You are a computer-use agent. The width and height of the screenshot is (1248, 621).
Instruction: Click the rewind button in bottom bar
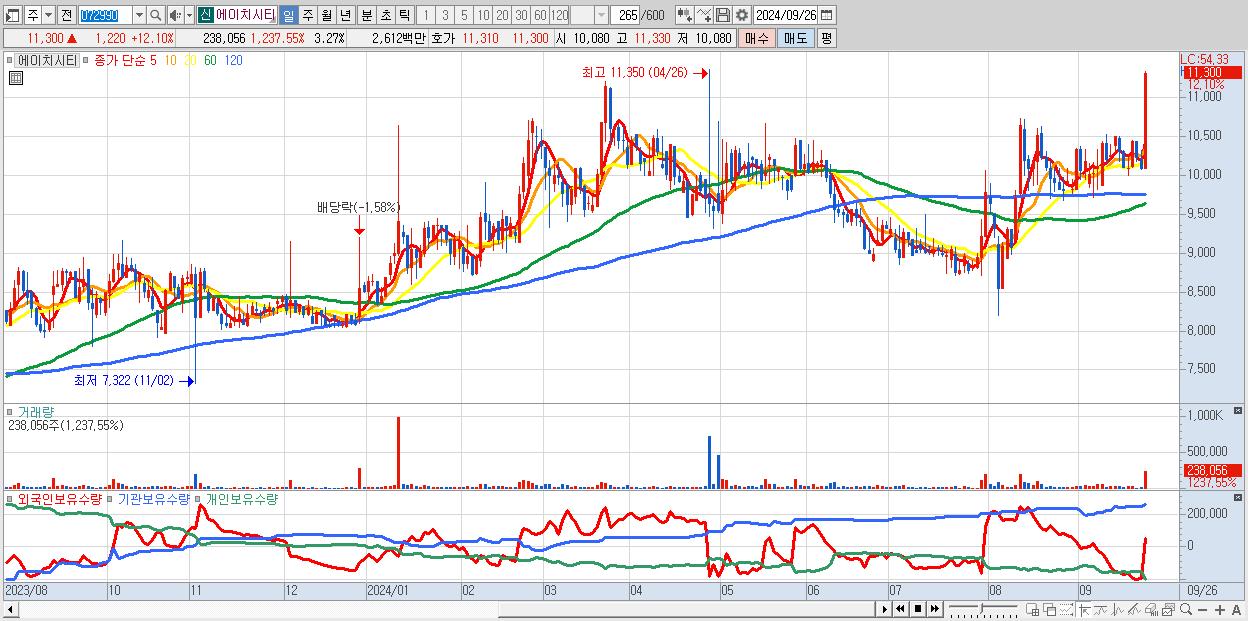tap(900, 608)
